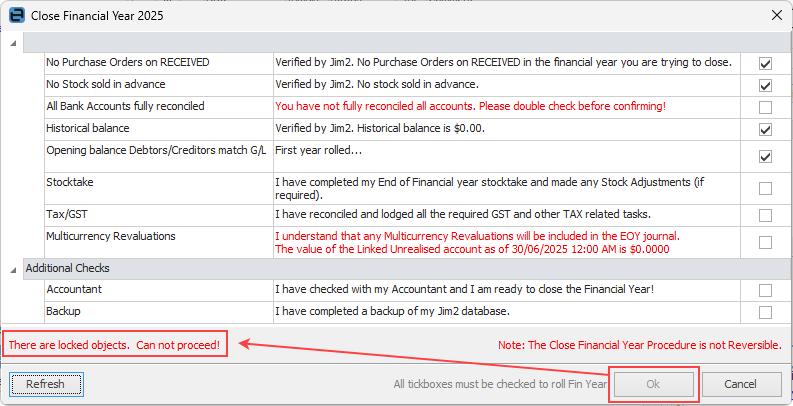
Task: Select the No Purchase Orders on RECEIVED row label
Action: click(127, 63)
